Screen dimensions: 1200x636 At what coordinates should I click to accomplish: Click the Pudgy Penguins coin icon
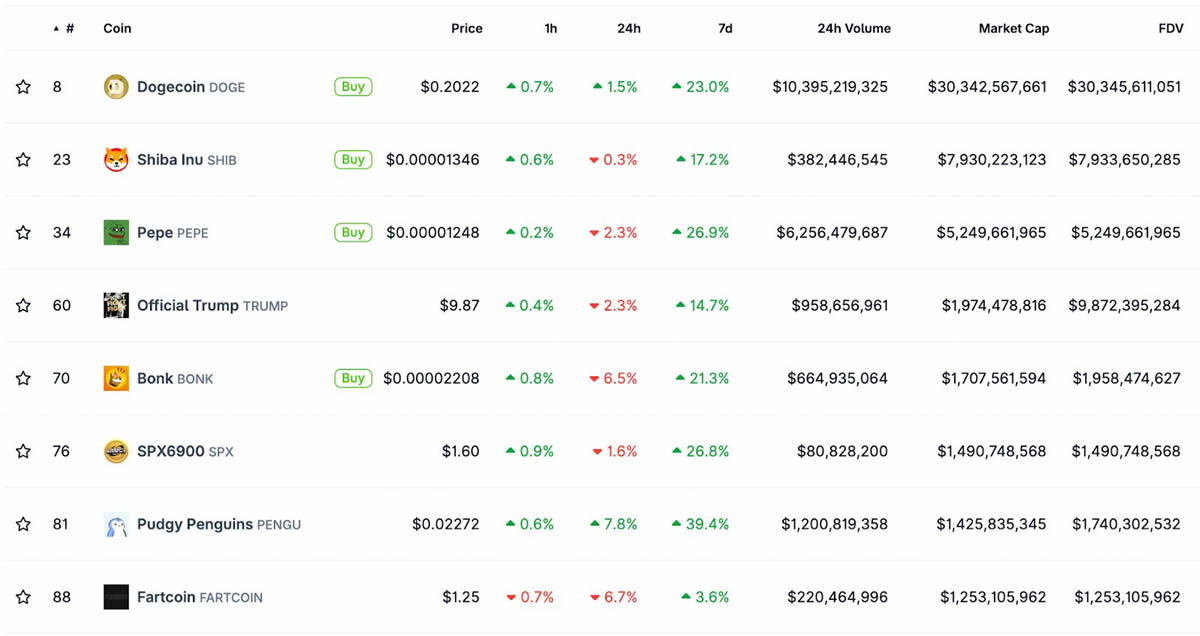pyautogui.click(x=116, y=525)
